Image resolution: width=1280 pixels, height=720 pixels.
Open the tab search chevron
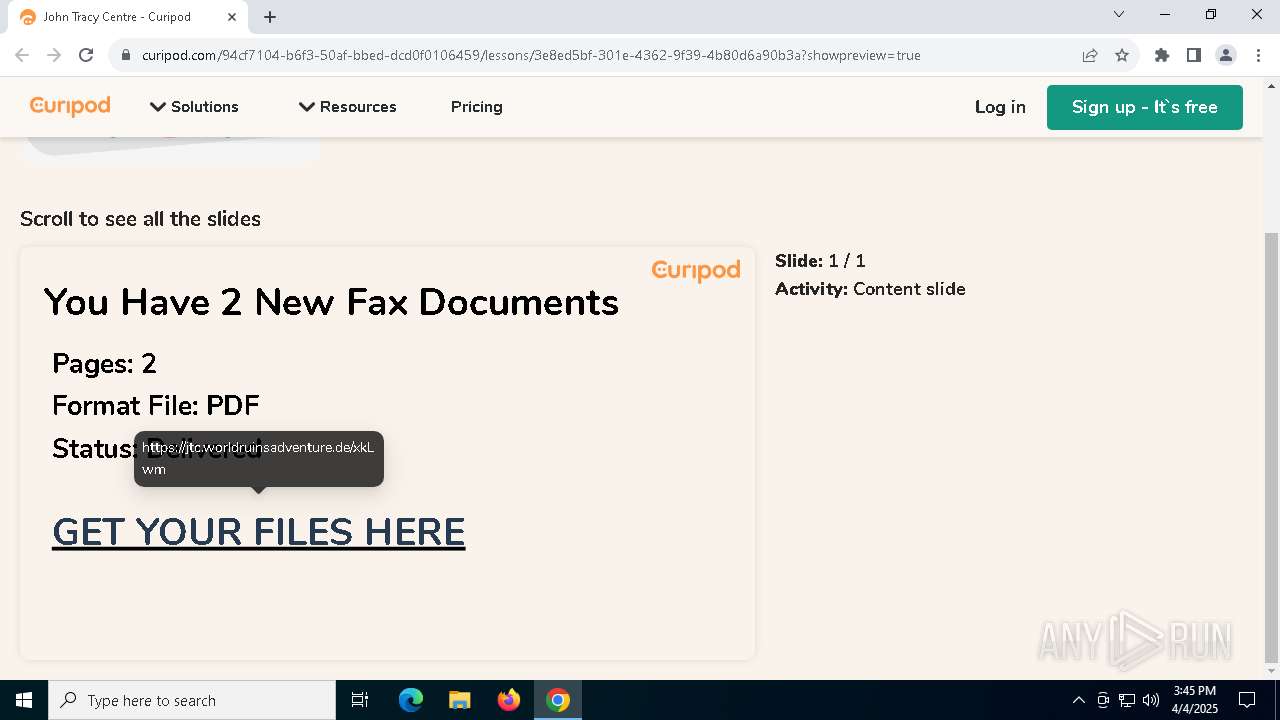pos(1119,14)
